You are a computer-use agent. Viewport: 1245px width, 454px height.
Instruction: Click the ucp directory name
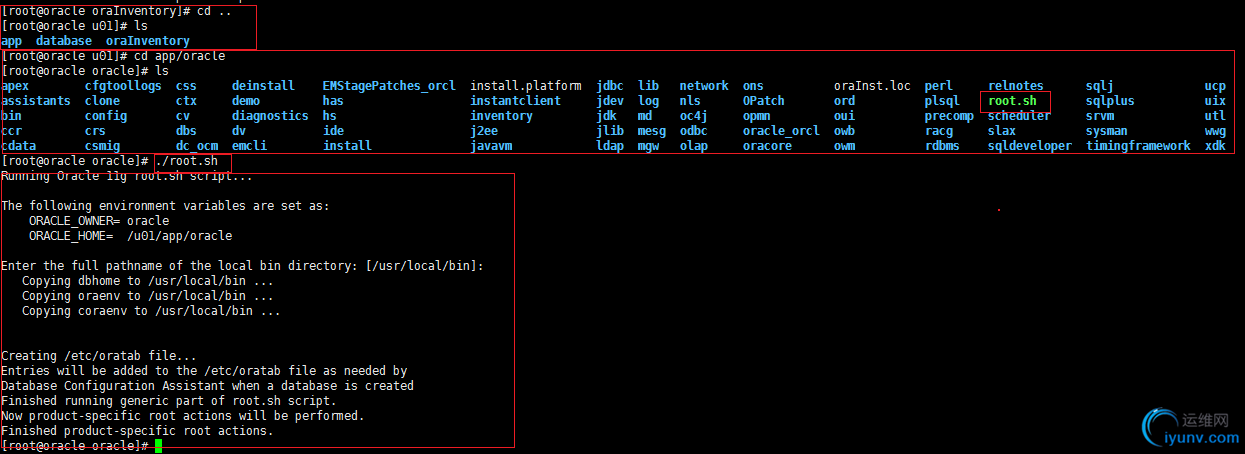(1215, 86)
